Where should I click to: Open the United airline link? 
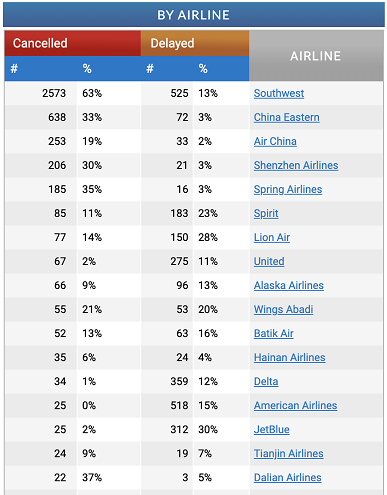pyautogui.click(x=269, y=261)
